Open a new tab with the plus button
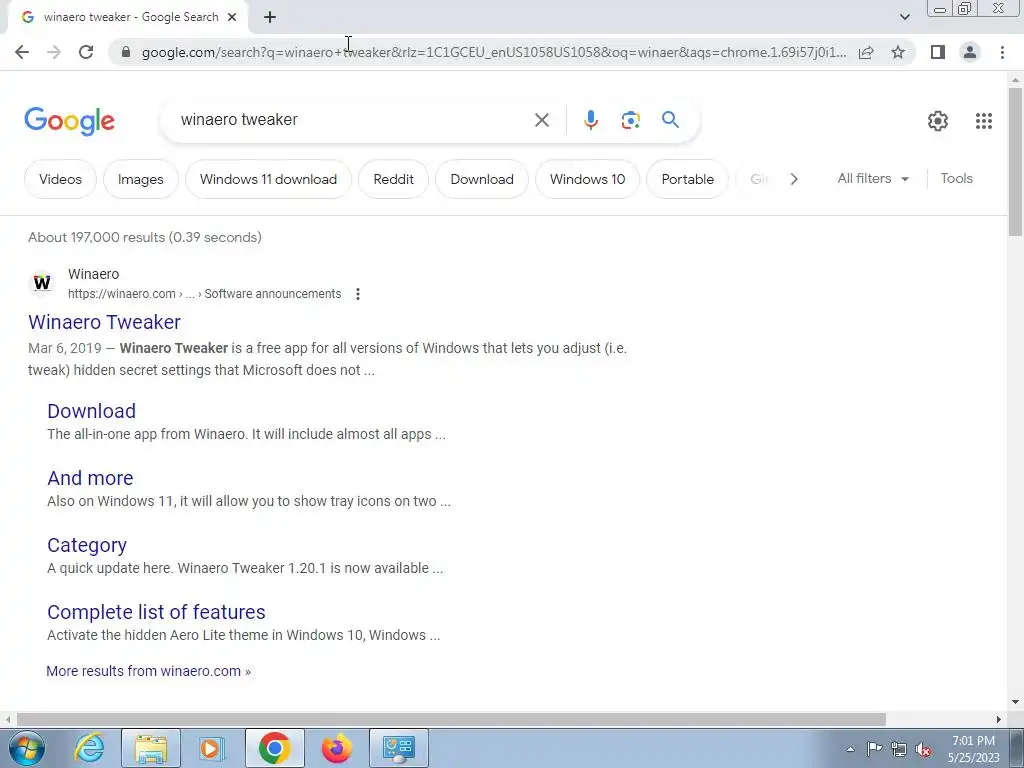Image resolution: width=1024 pixels, height=768 pixels. pos(270,18)
